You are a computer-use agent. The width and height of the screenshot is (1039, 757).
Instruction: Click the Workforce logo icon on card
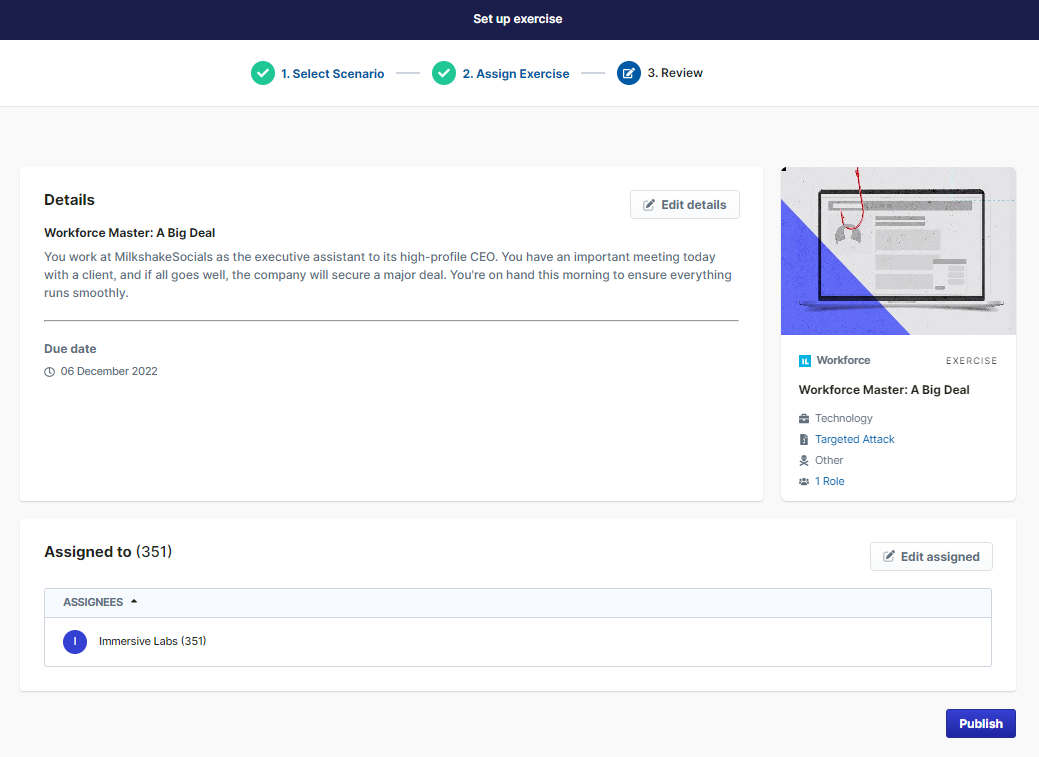pos(805,360)
